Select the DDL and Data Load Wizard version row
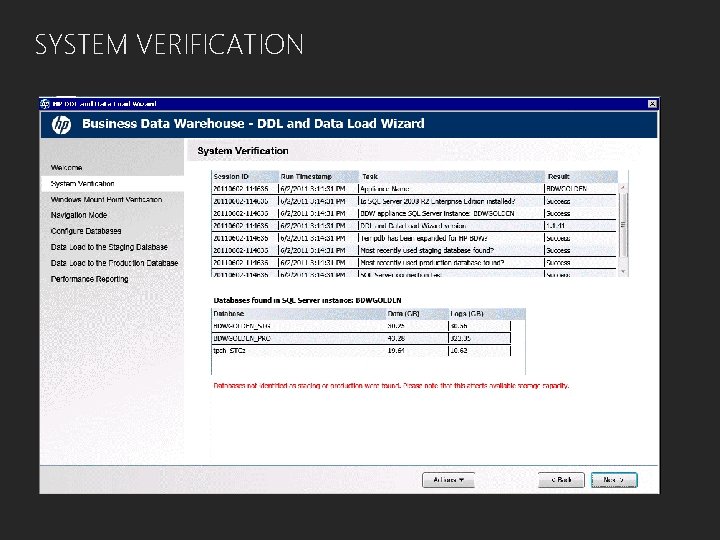The width and height of the screenshot is (720, 540). click(x=414, y=226)
